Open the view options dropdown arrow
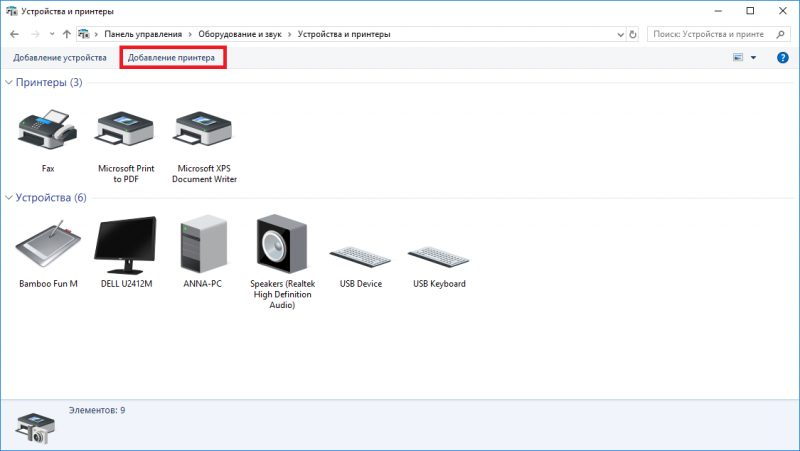This screenshot has height=451, width=800. [753, 58]
